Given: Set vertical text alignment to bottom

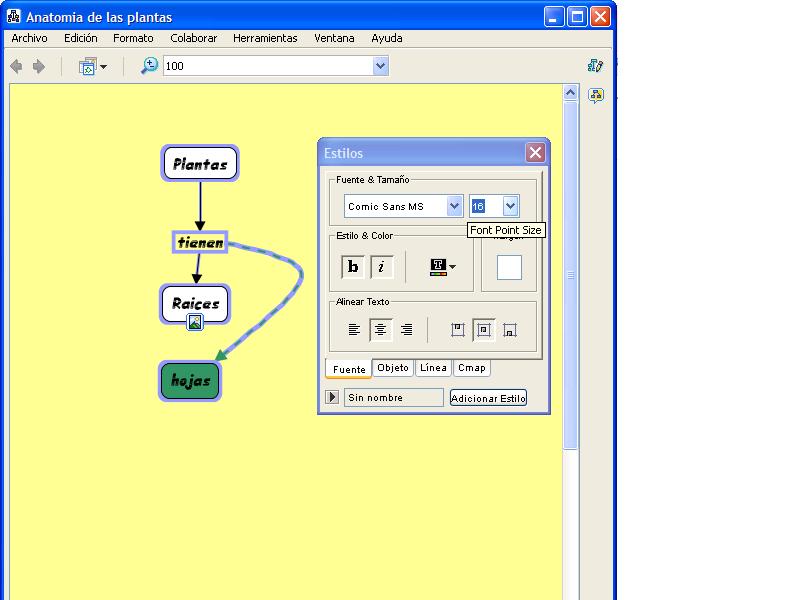Looking at the screenshot, I should point(510,329).
